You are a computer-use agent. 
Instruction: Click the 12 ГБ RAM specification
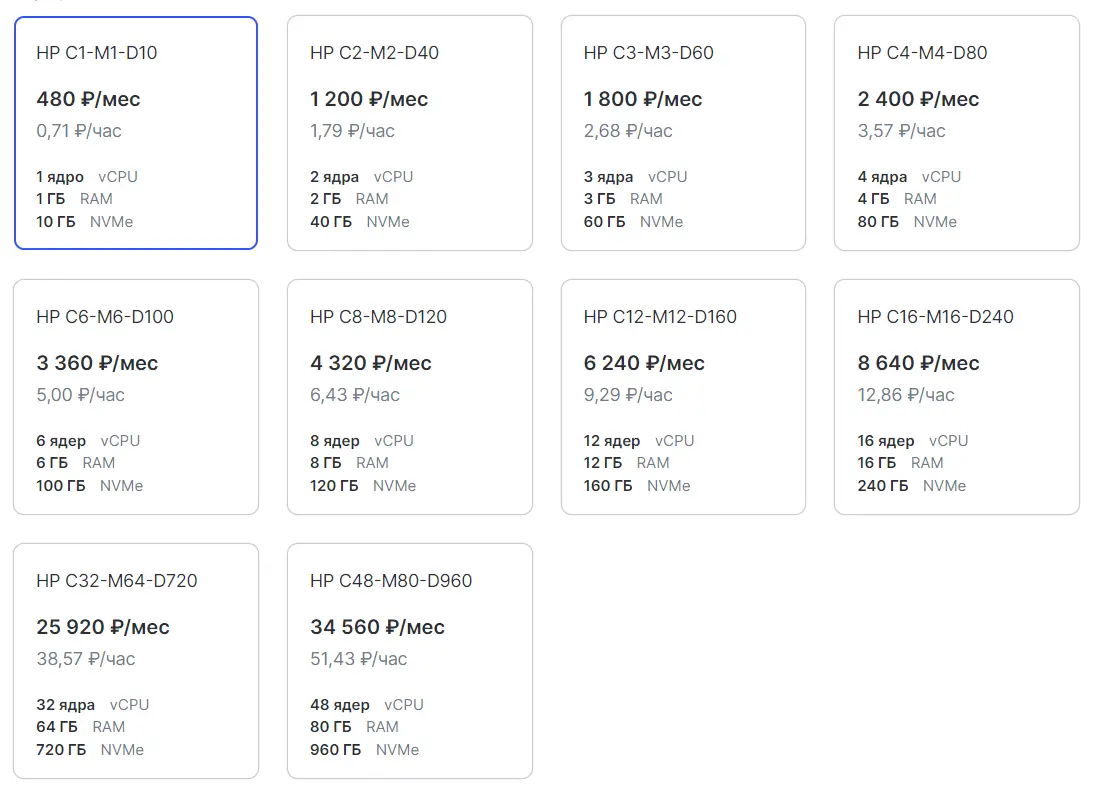pos(626,463)
